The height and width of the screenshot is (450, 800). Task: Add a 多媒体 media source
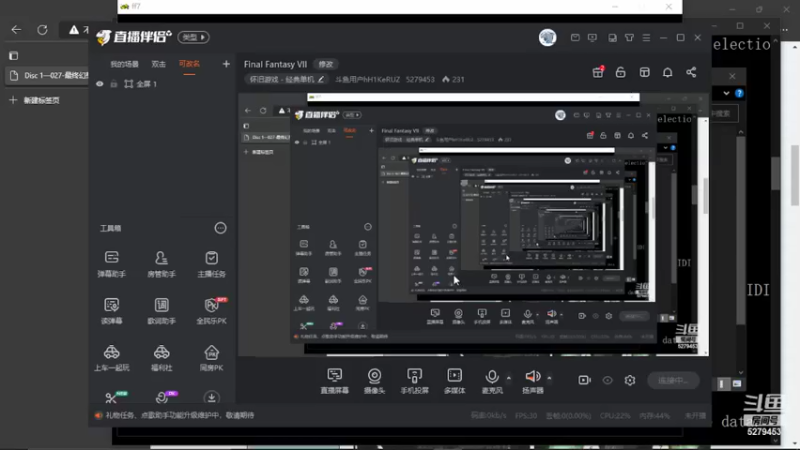[x=454, y=381]
